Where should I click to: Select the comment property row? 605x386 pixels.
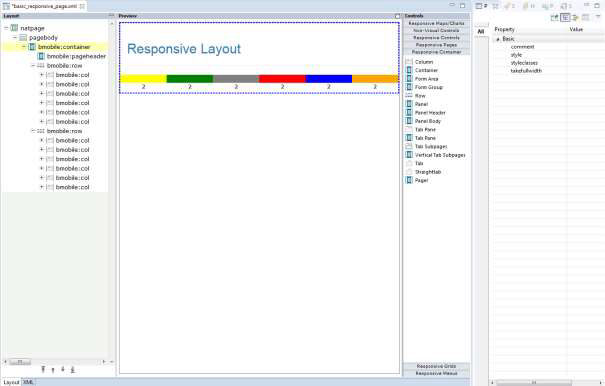click(549, 47)
